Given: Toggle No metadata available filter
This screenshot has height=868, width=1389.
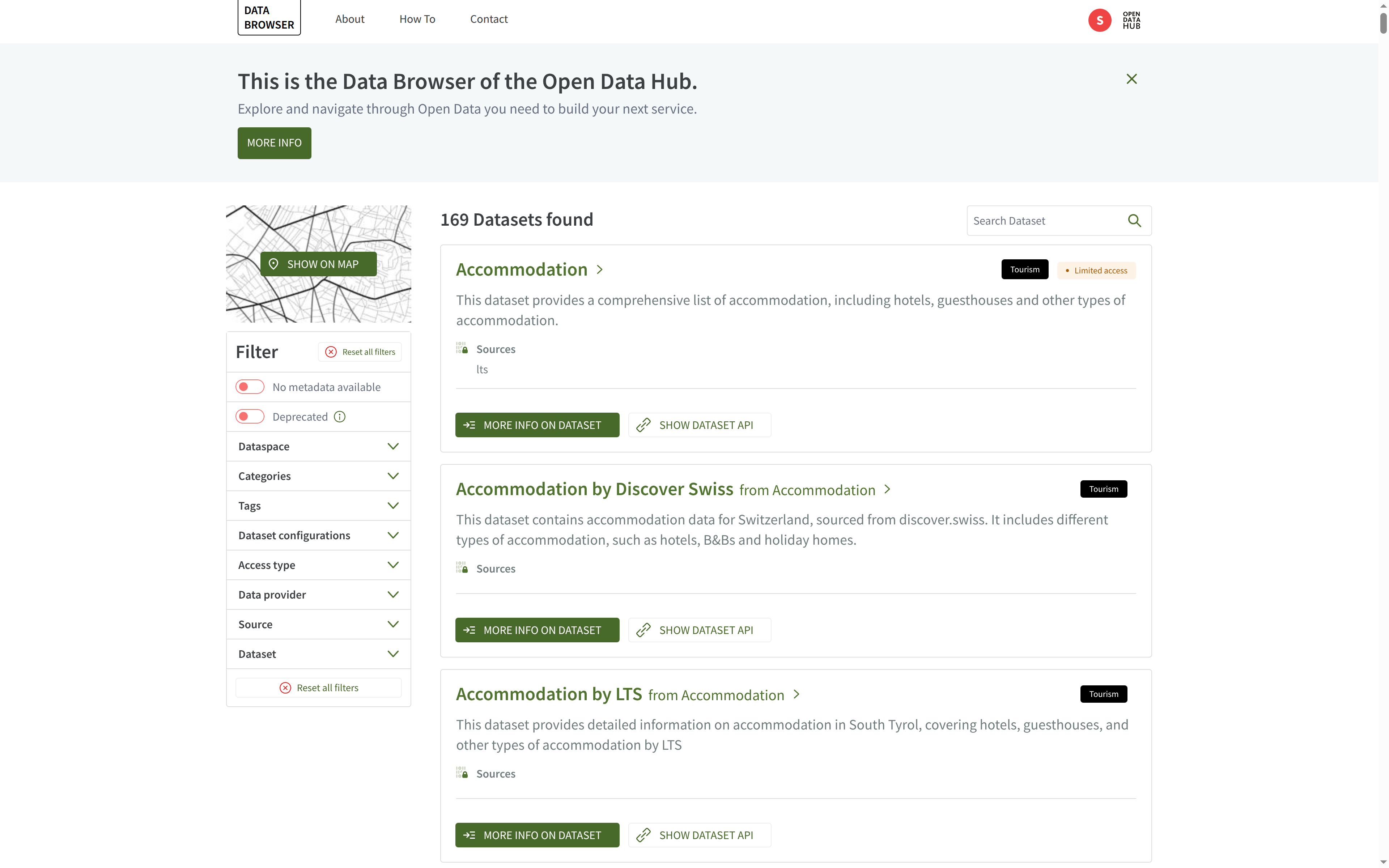Looking at the screenshot, I should click(x=249, y=386).
